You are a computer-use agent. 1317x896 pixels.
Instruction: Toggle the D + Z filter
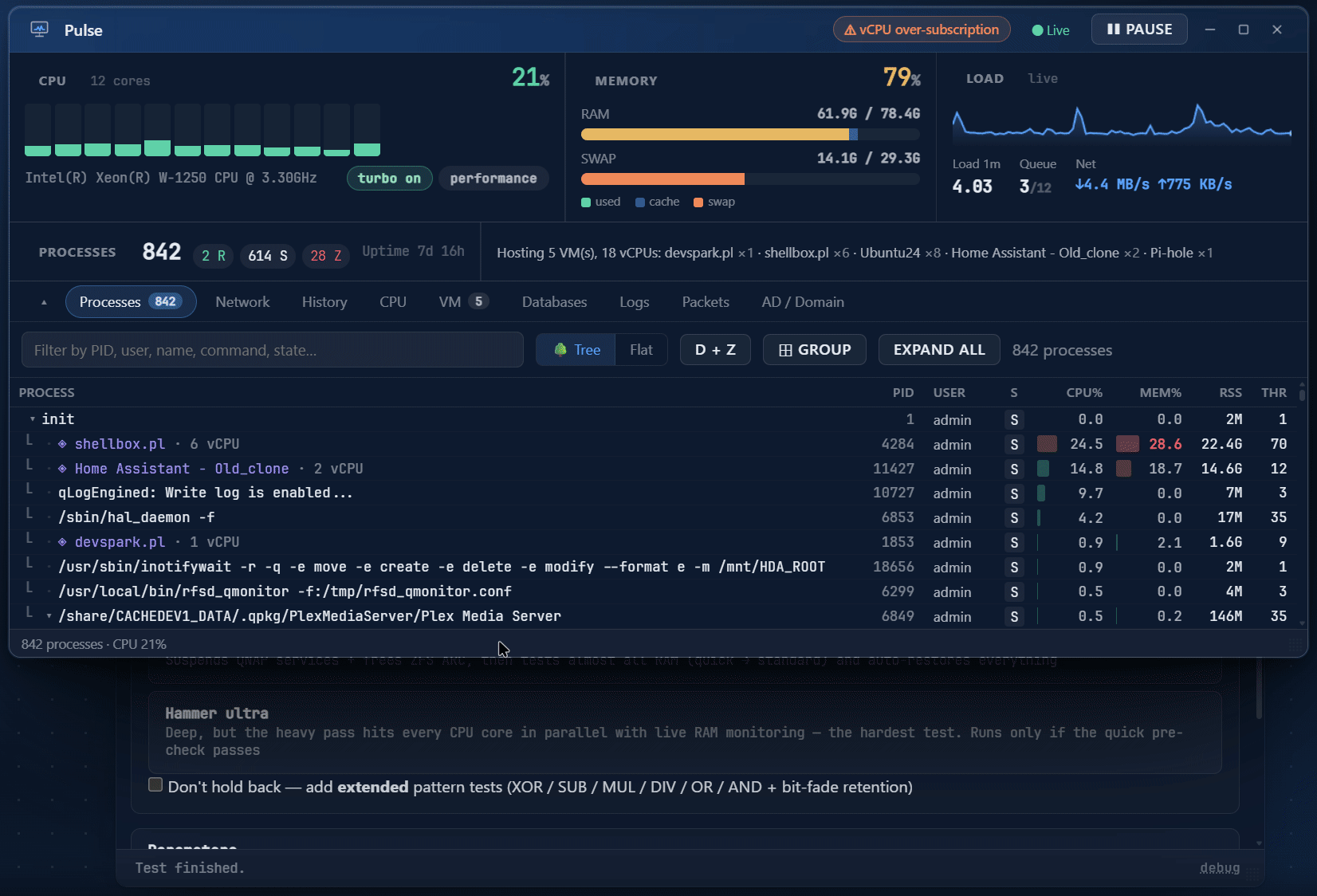pyautogui.click(x=715, y=350)
